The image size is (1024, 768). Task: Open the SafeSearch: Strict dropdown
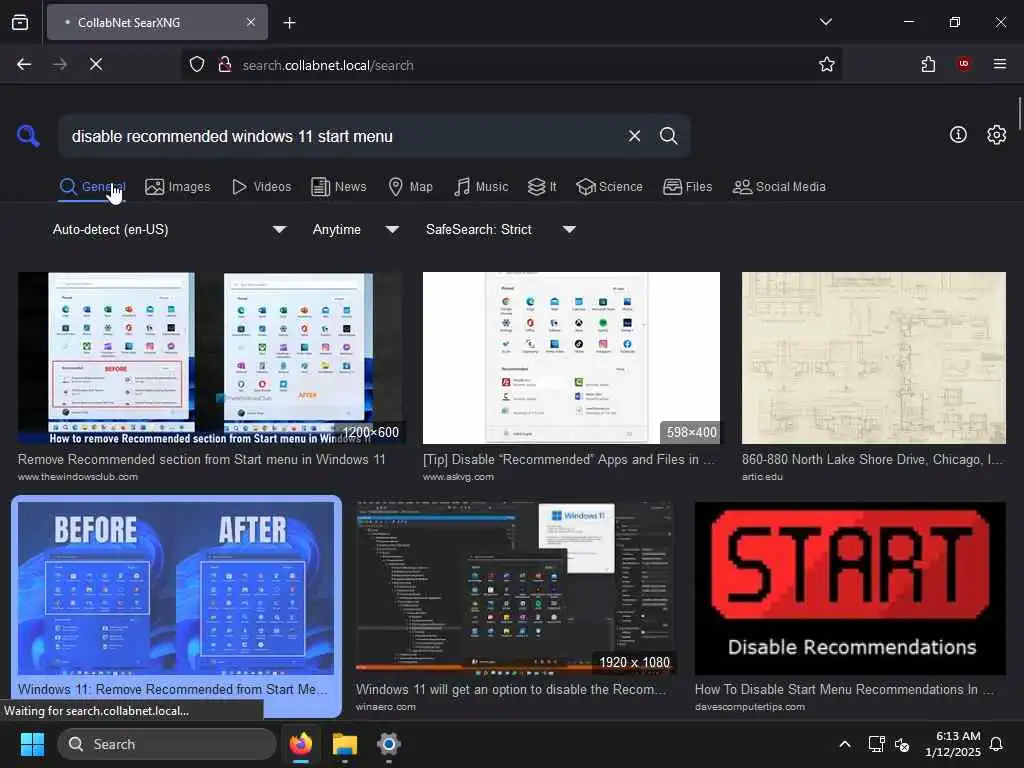coord(500,229)
